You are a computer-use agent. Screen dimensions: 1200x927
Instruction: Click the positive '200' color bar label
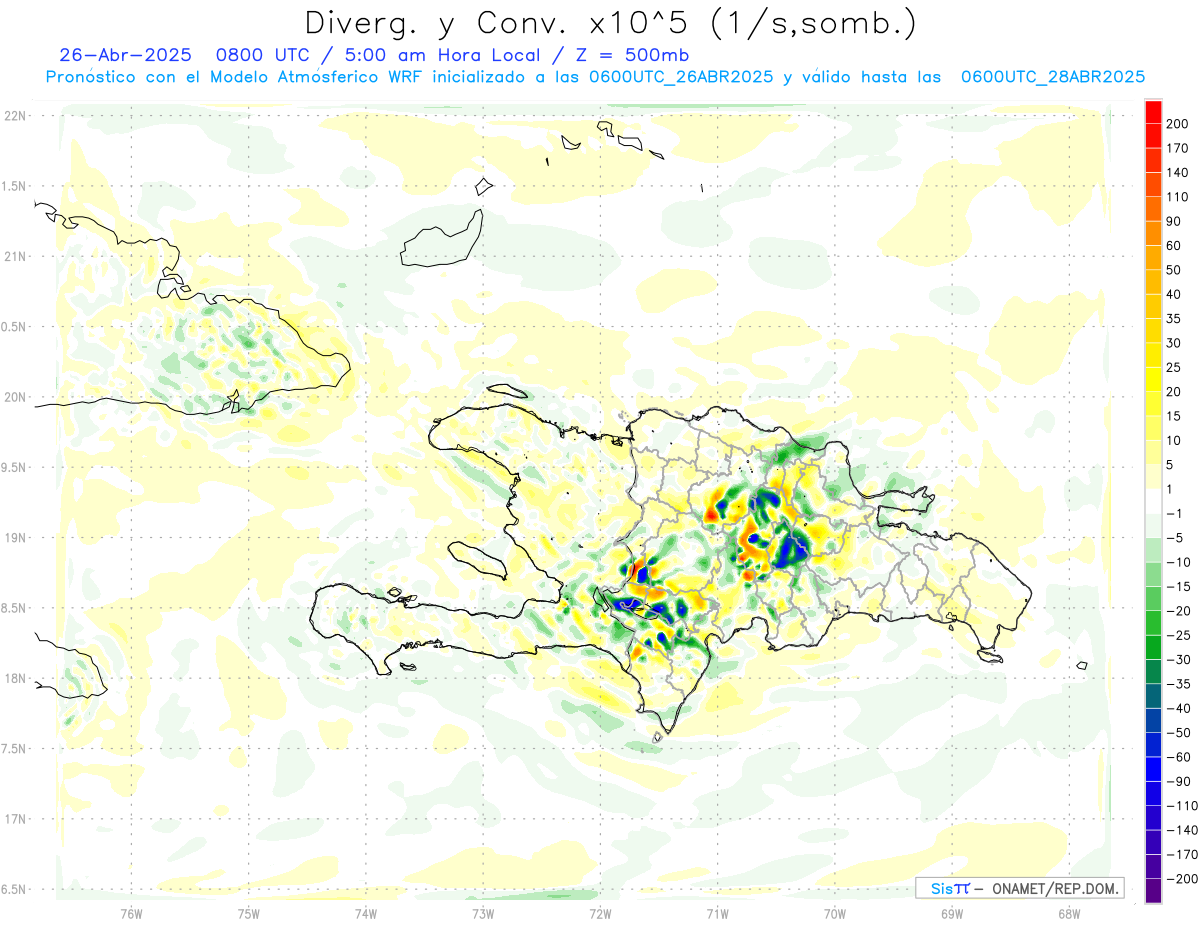tap(1178, 124)
